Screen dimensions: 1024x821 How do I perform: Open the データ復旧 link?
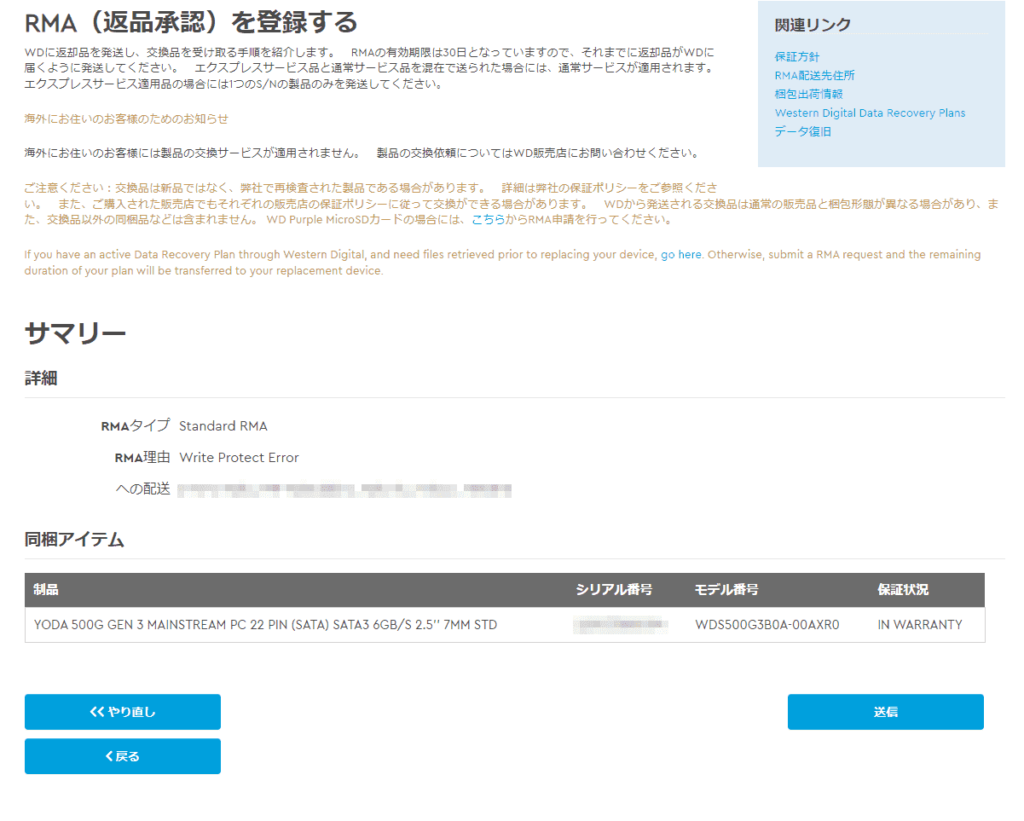pyautogui.click(x=803, y=131)
